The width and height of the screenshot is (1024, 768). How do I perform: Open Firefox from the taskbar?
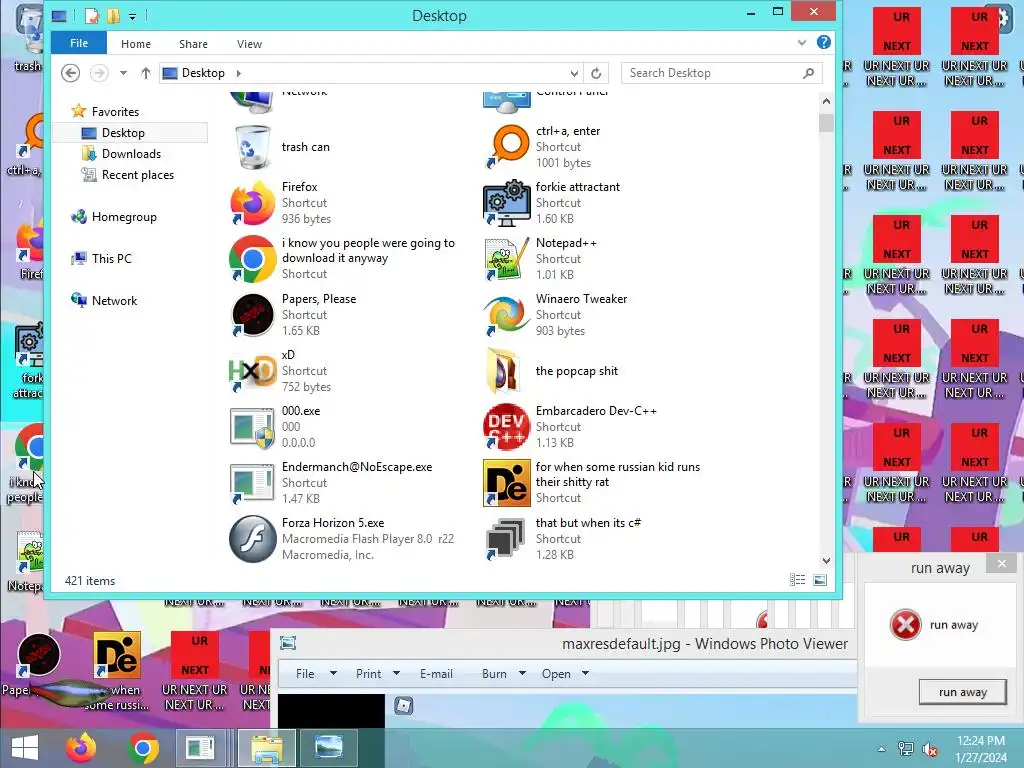[80, 747]
